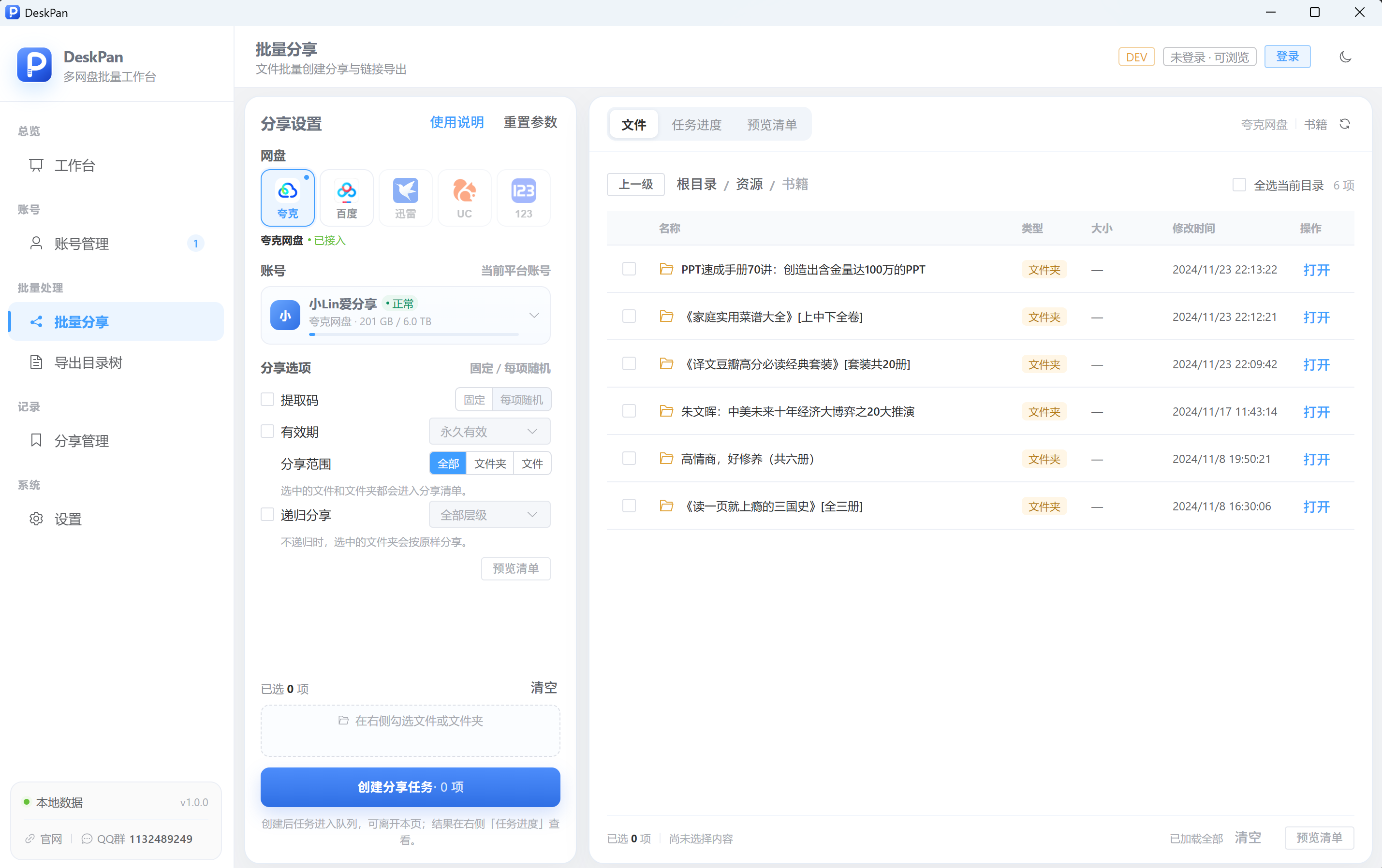Check 全选当前目录 checkbox
Image resolution: width=1382 pixels, height=868 pixels.
click(x=1239, y=185)
